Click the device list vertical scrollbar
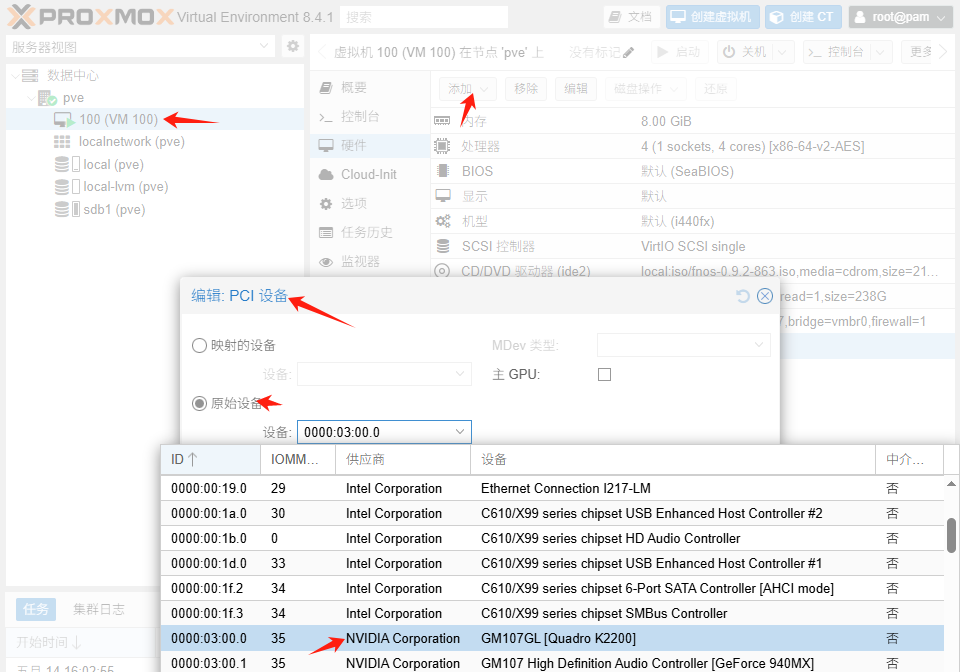Screen dimensions: 960x672 [x=951, y=536]
